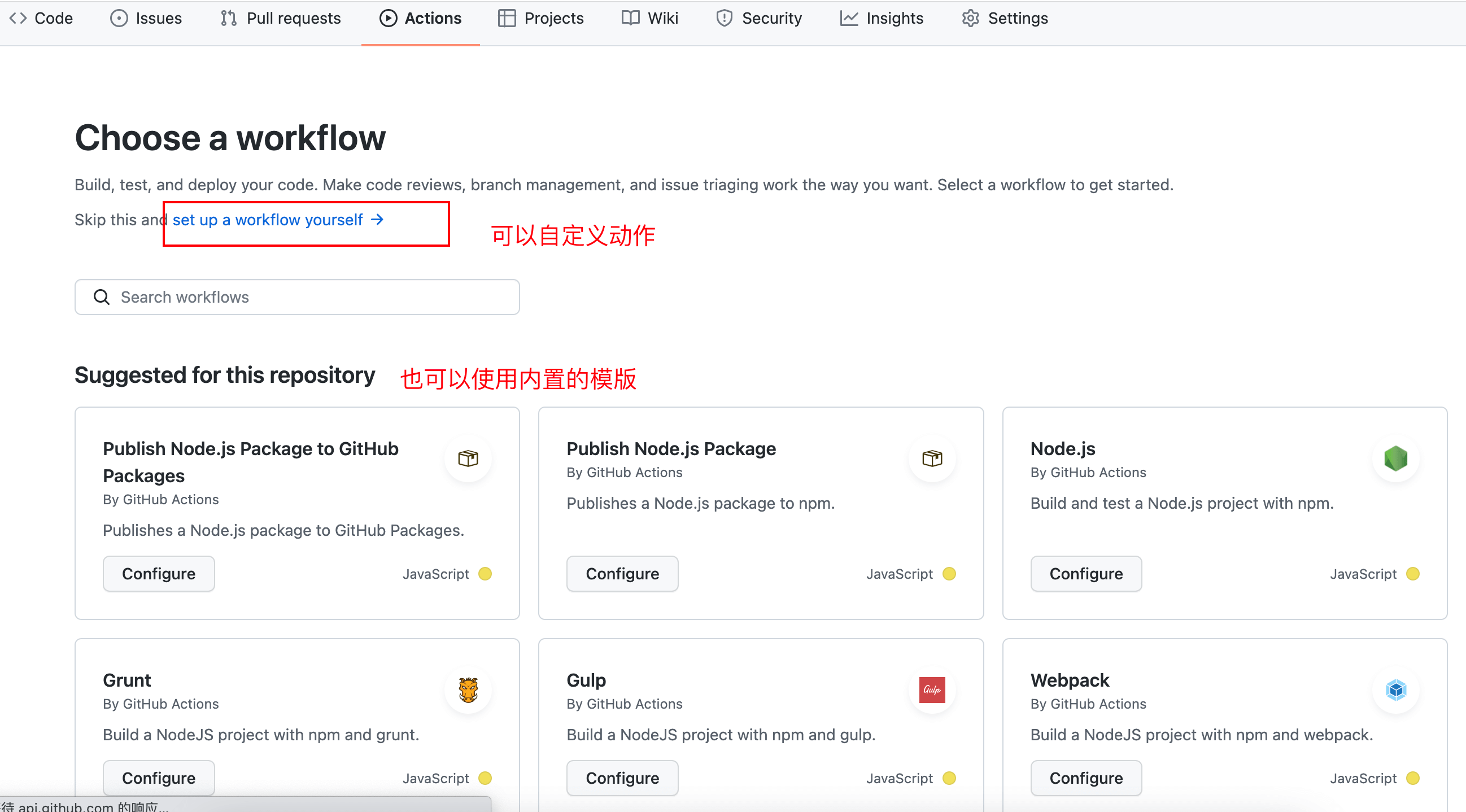Click 'Build and test a Node.js project with npm.'
Image resolution: width=1466 pixels, height=812 pixels.
(1182, 503)
